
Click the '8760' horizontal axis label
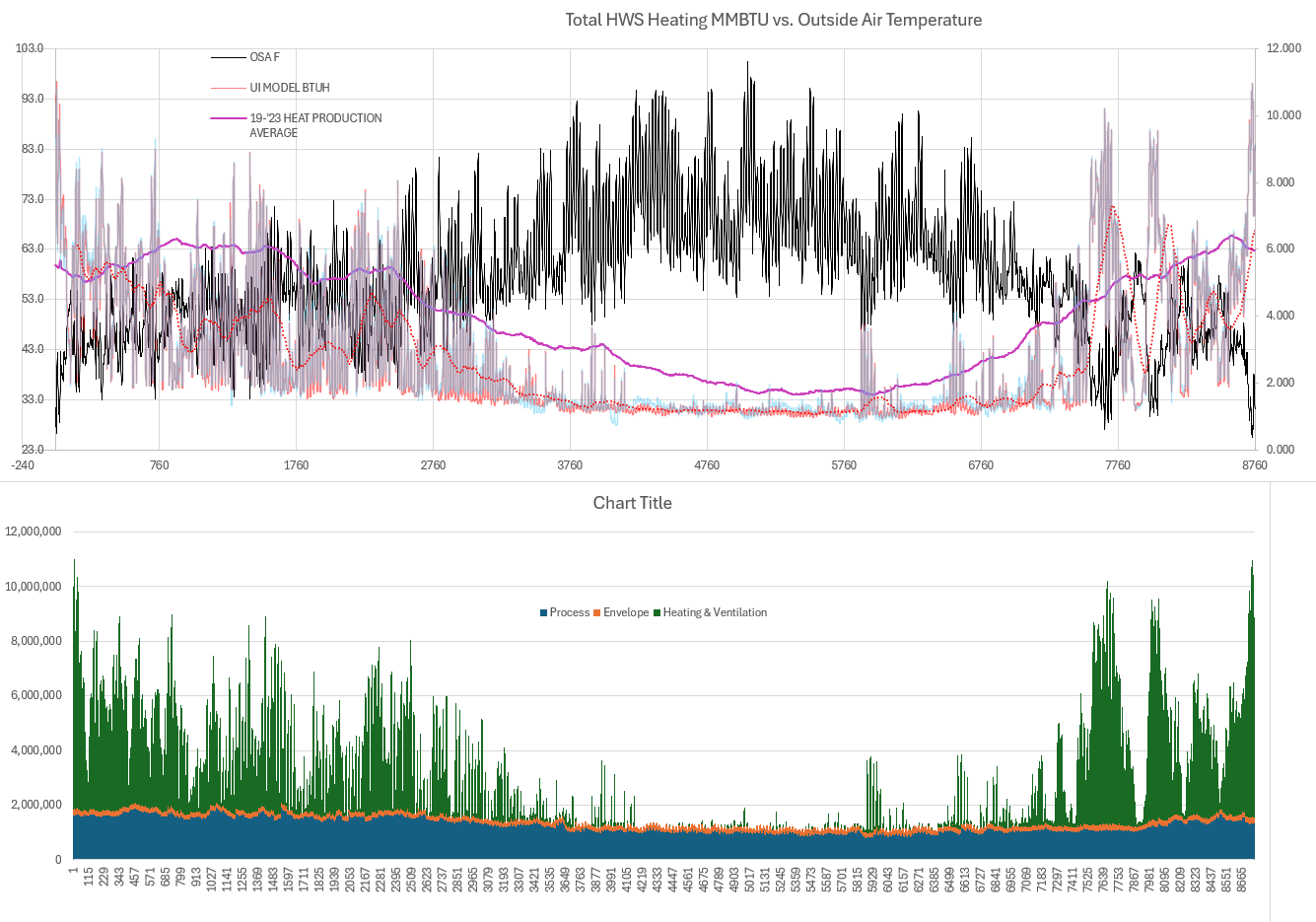point(1255,465)
